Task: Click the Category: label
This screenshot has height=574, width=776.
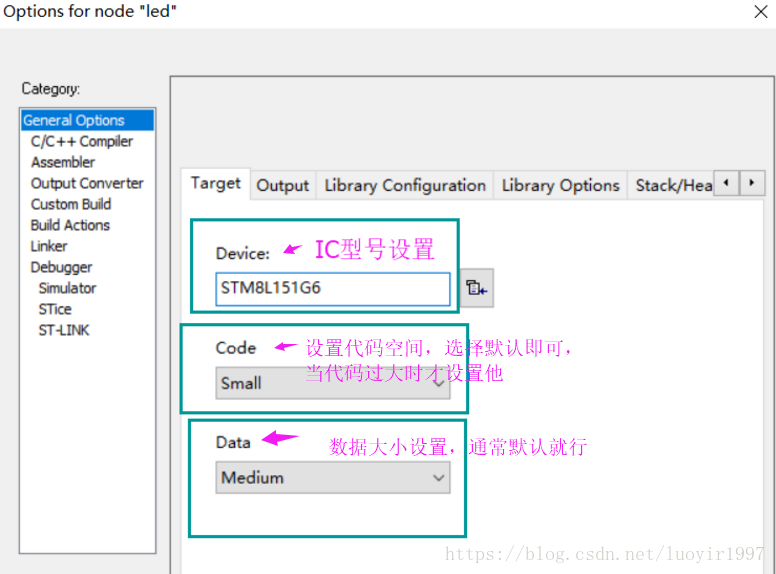Action: 50,89
